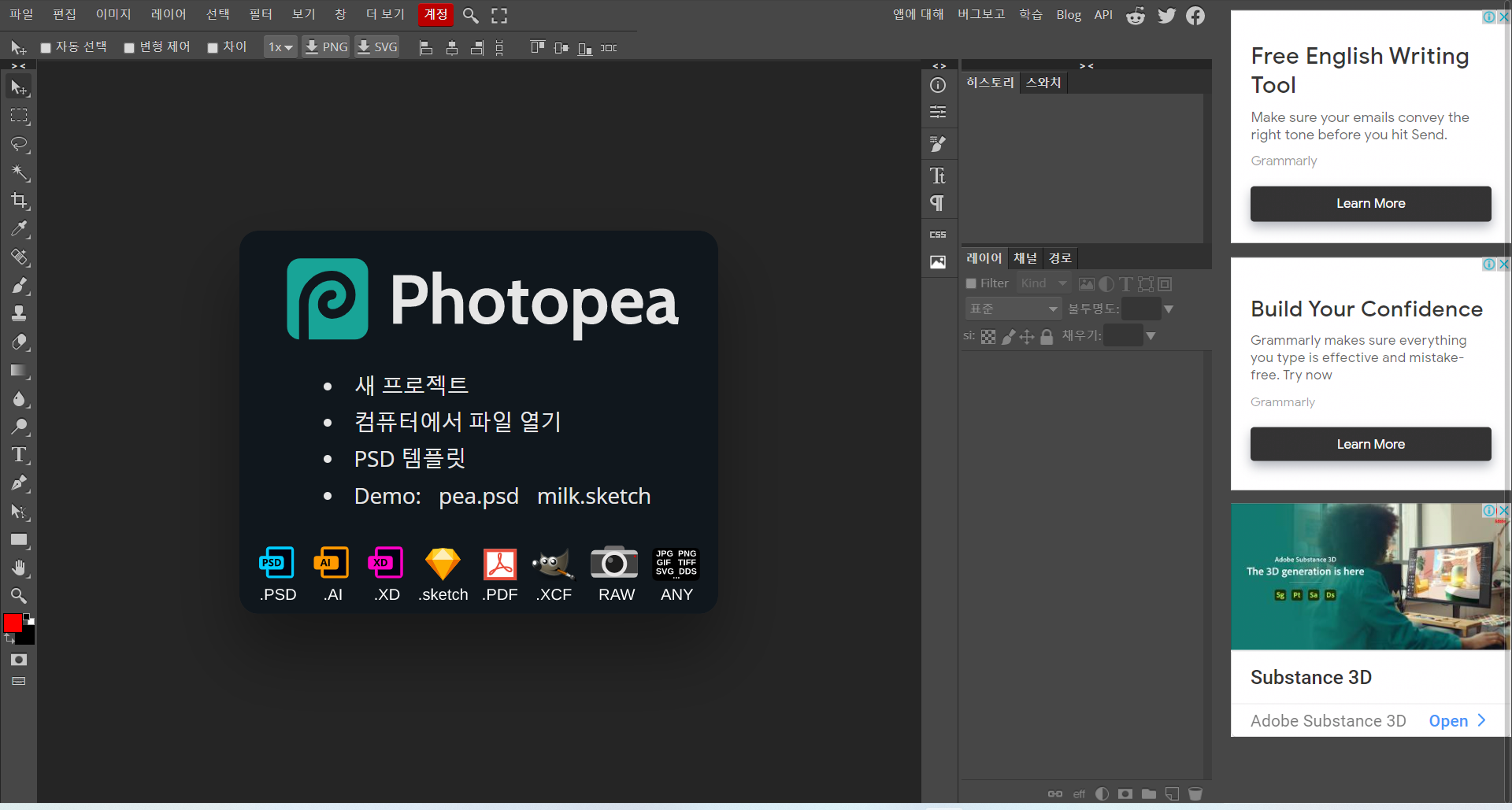
Task: Enable the 자동 선택 checkbox
Action: (46, 48)
